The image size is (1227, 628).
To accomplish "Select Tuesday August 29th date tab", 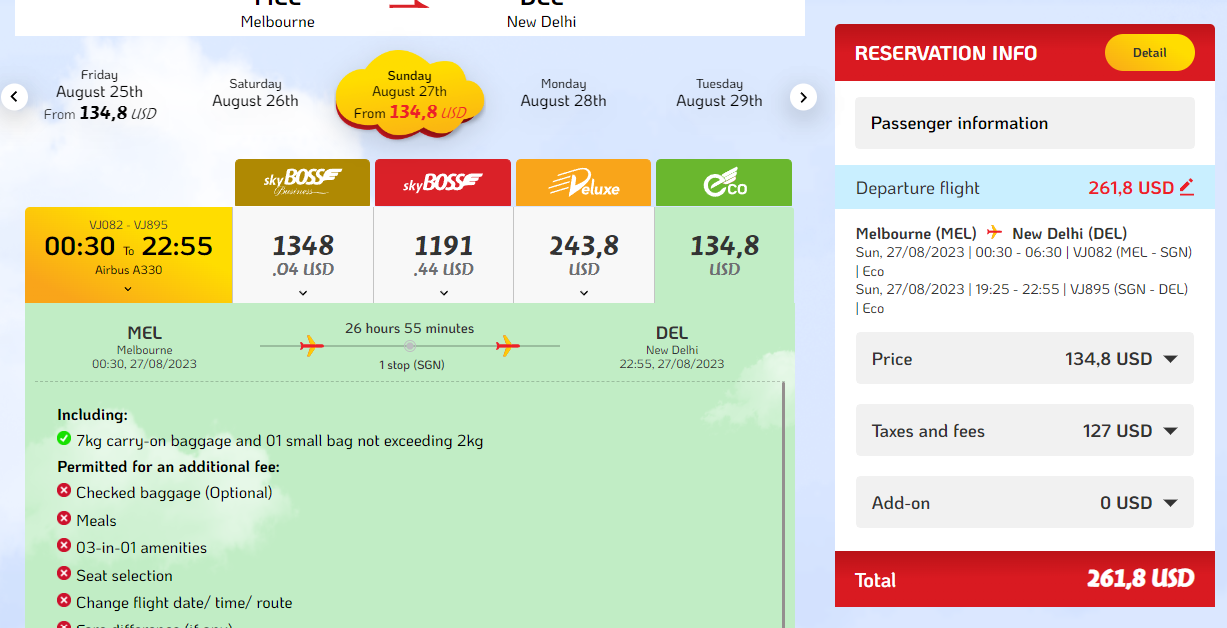I will click(x=719, y=93).
